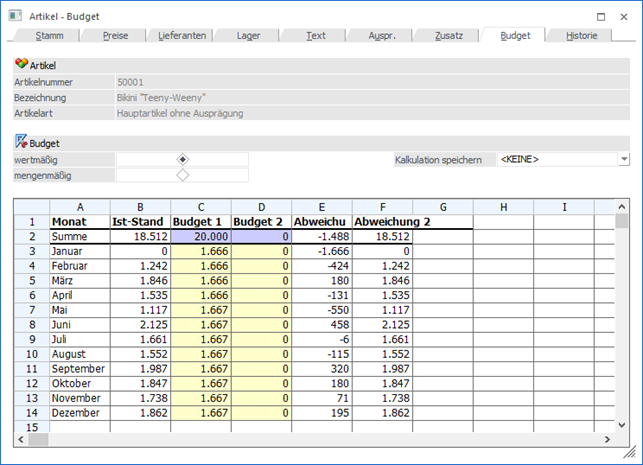Select the mengenmäßig radio option
643x465 pixels.
click(182, 175)
